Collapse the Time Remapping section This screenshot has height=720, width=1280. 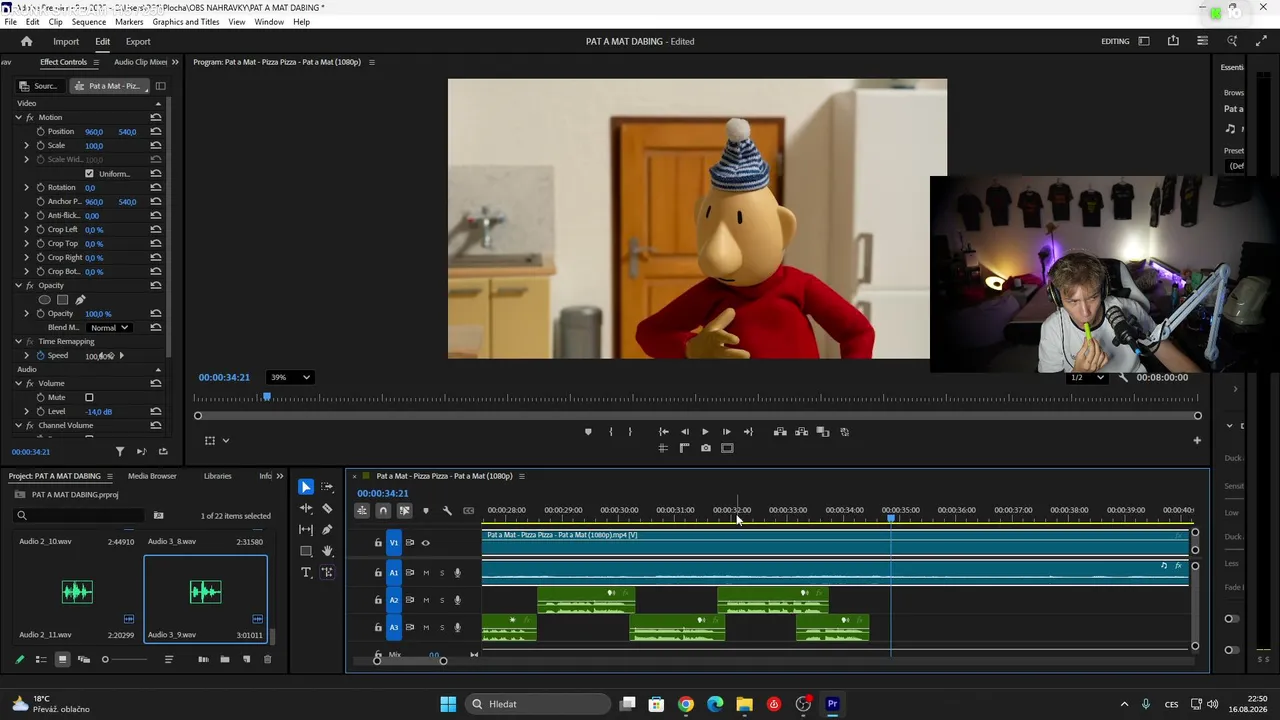[x=18, y=342]
